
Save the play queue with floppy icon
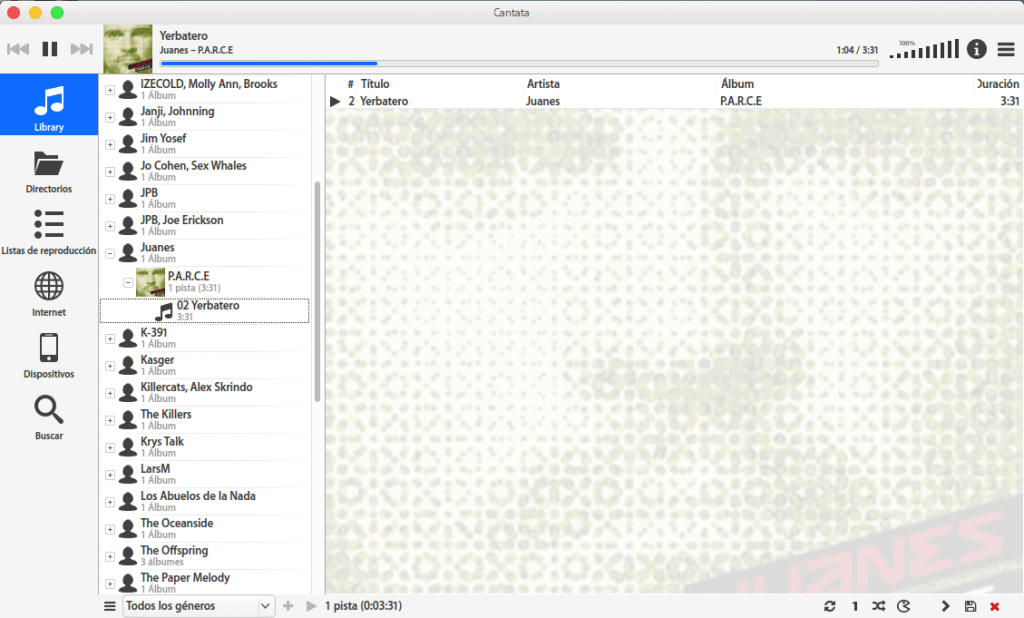pyautogui.click(x=970, y=606)
